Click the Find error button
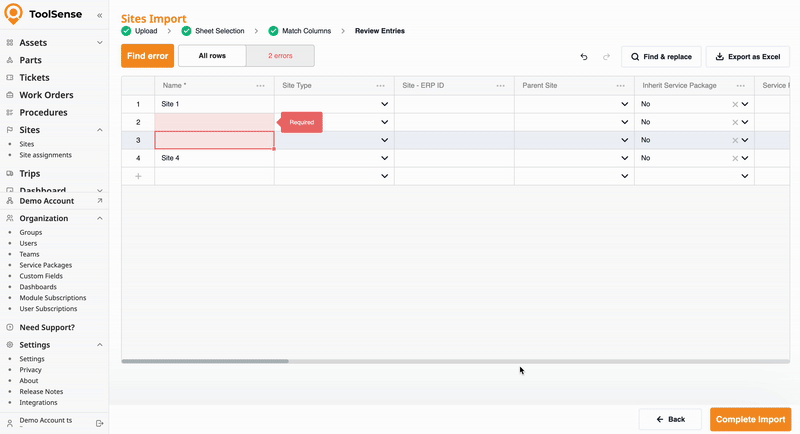 click(147, 56)
